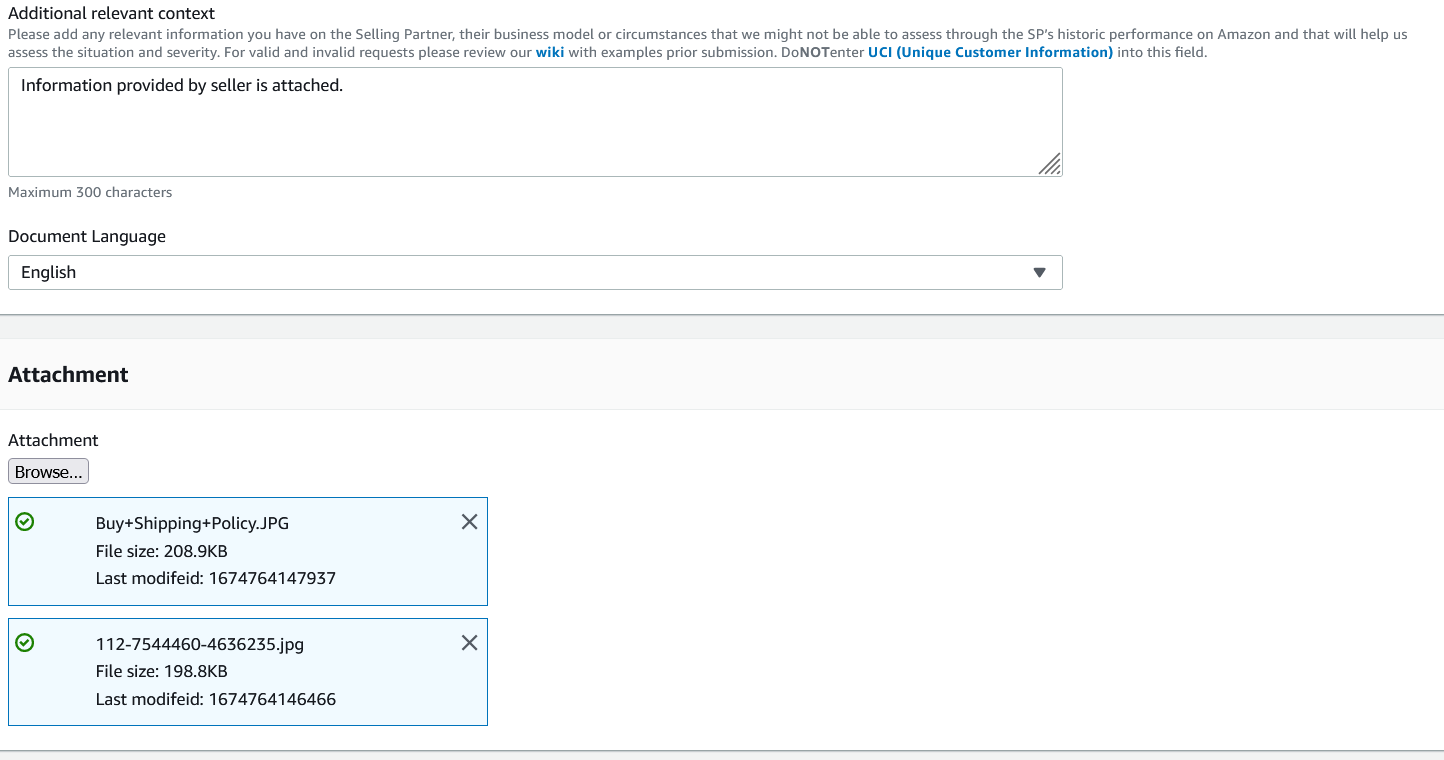Click the Browse... button
1444x760 pixels.
48,472
